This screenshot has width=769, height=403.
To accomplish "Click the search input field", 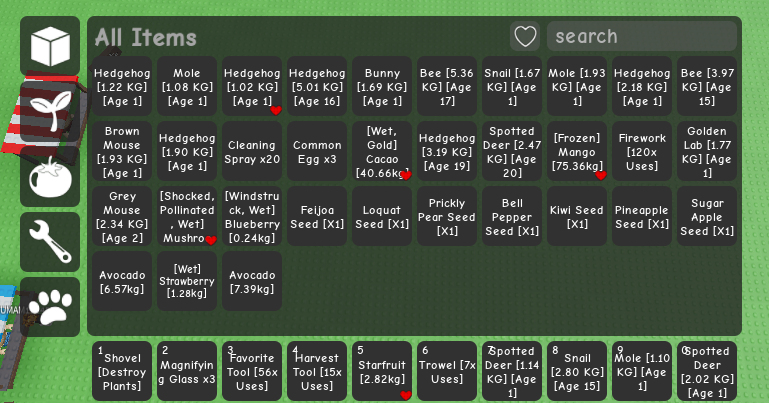I will pyautogui.click(x=642, y=36).
